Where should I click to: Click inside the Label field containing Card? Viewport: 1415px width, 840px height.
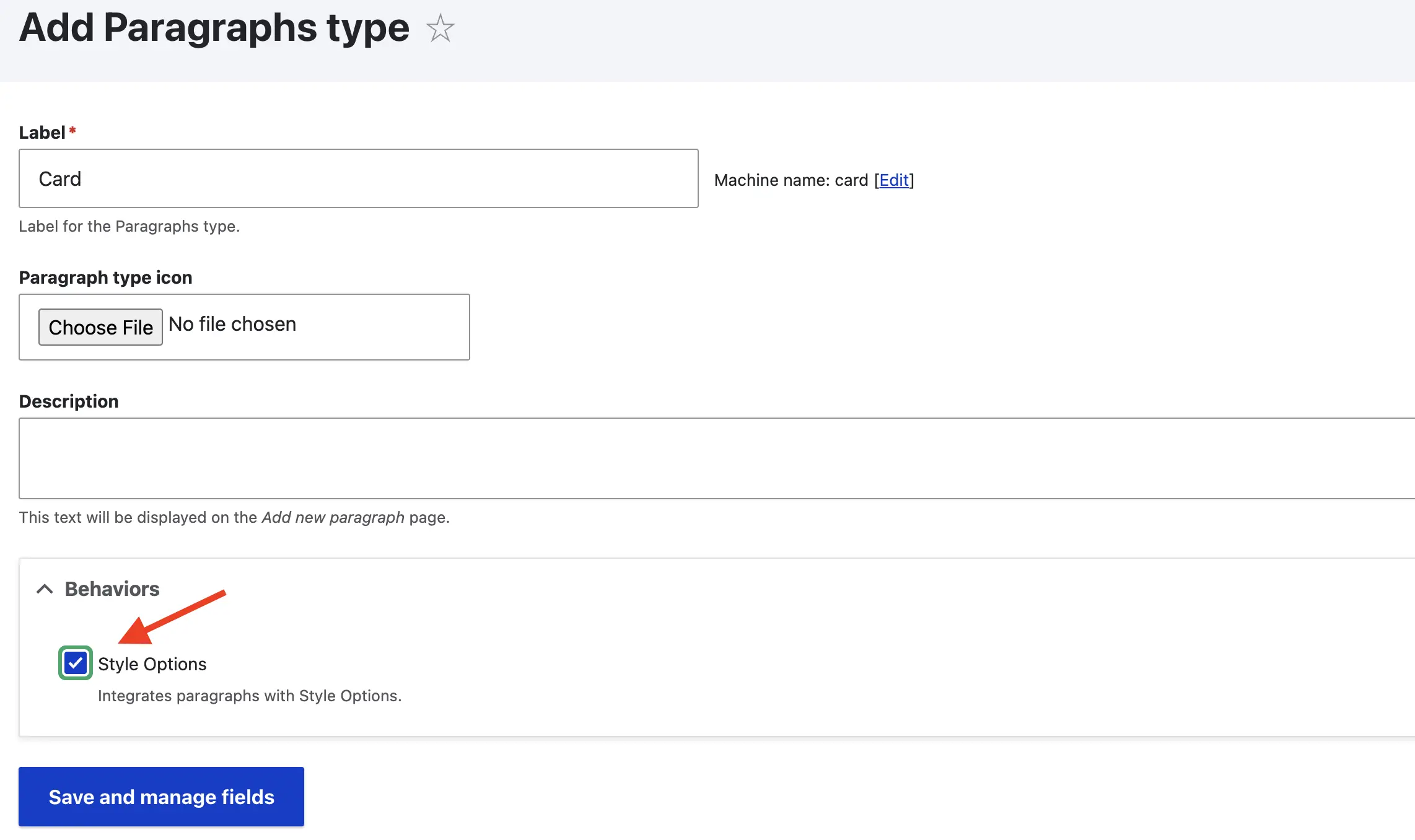pos(359,178)
